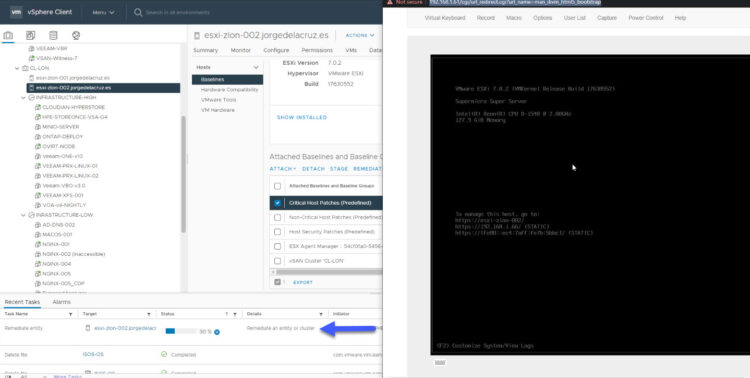The image size is (750, 378).
Task: Click the host icon beside esxi-zlon-002 title
Action: [x=197, y=35]
